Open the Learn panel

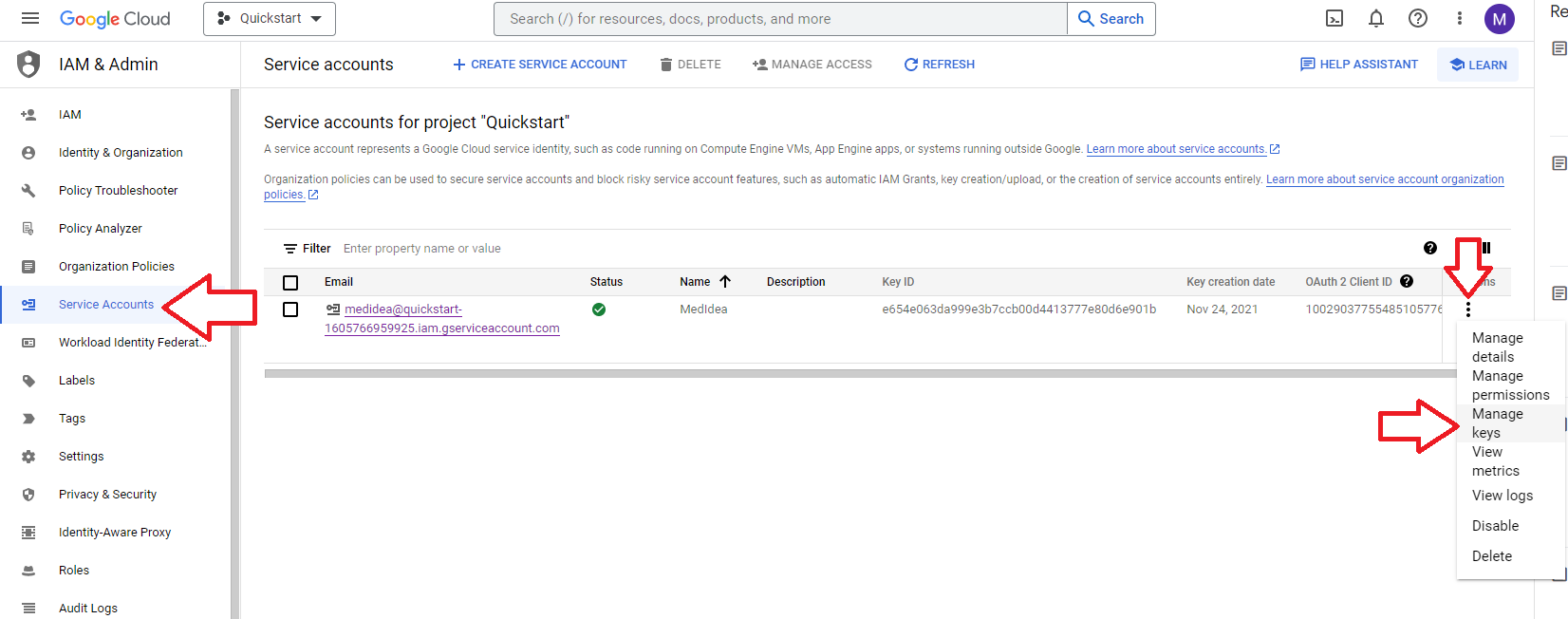[1478, 65]
